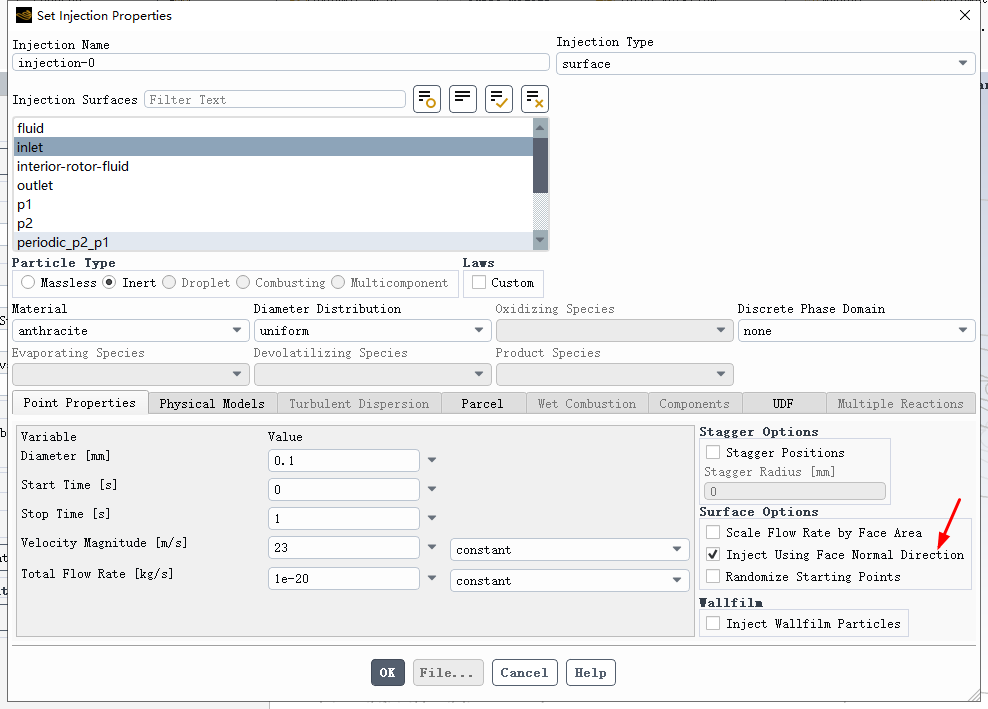988x709 pixels.
Task: Expand the Velocity Magnitude value arrow
Action: pos(432,547)
